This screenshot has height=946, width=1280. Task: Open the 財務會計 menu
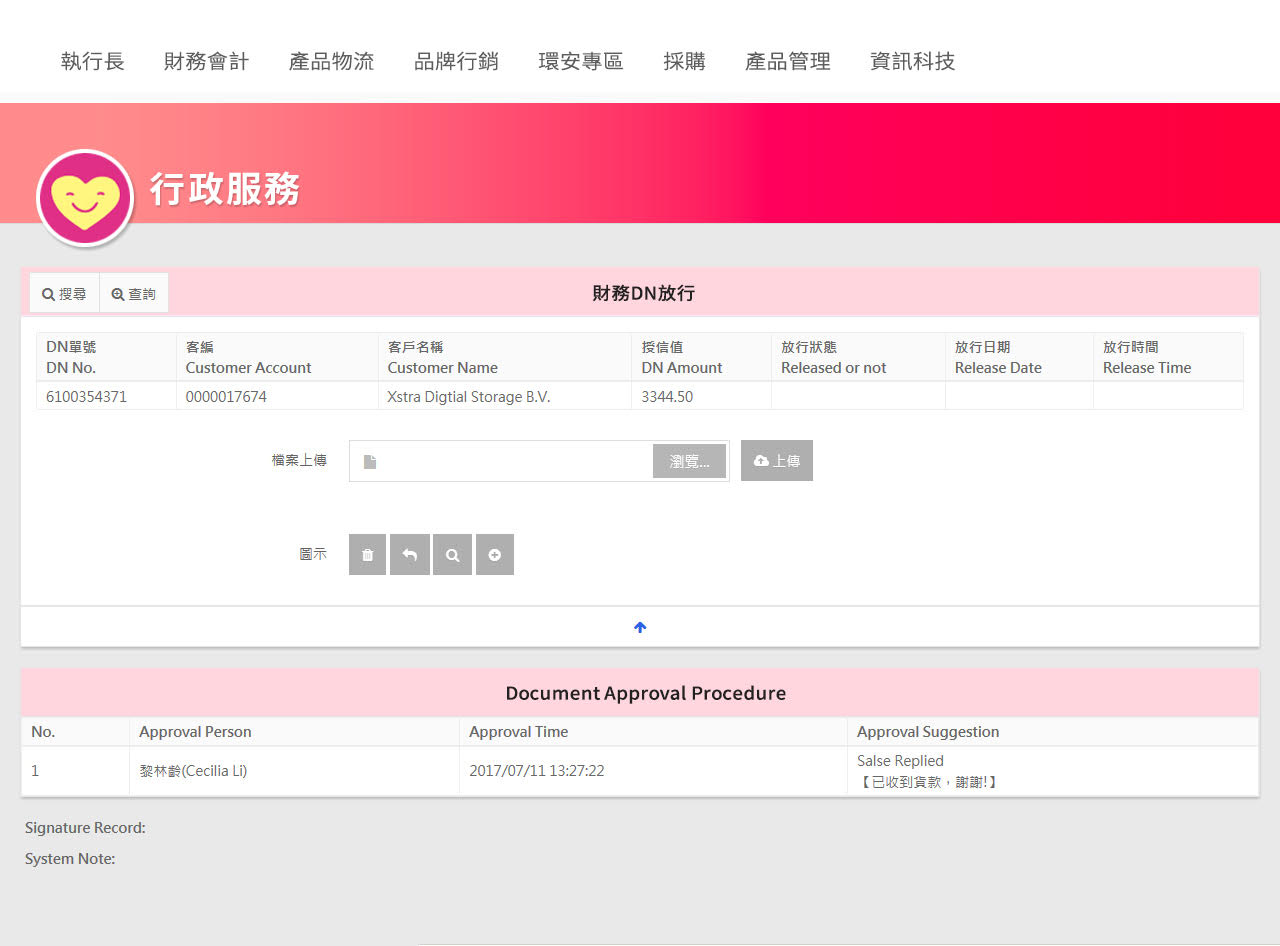(206, 61)
